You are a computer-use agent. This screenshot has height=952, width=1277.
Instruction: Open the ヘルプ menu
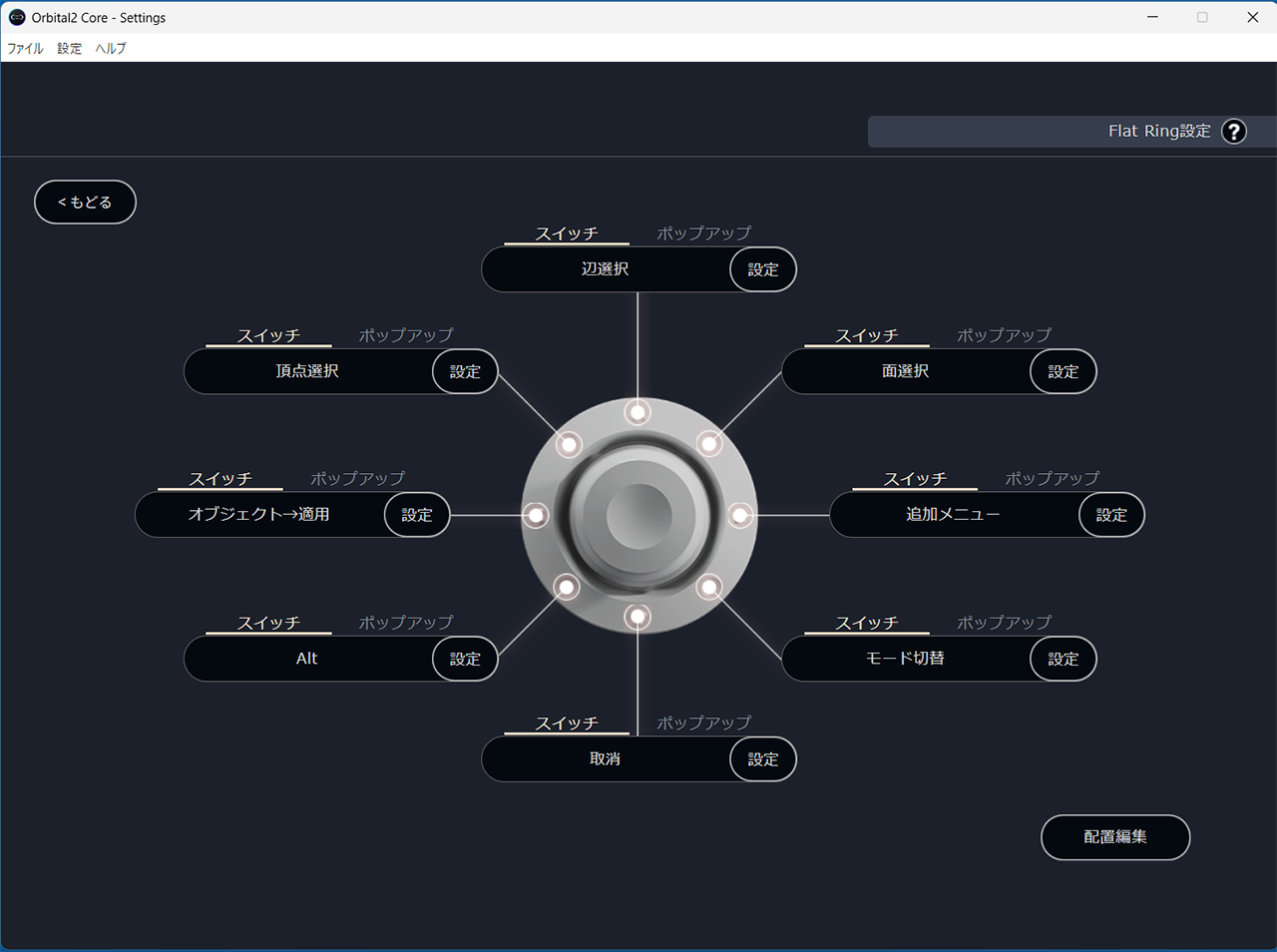click(111, 48)
